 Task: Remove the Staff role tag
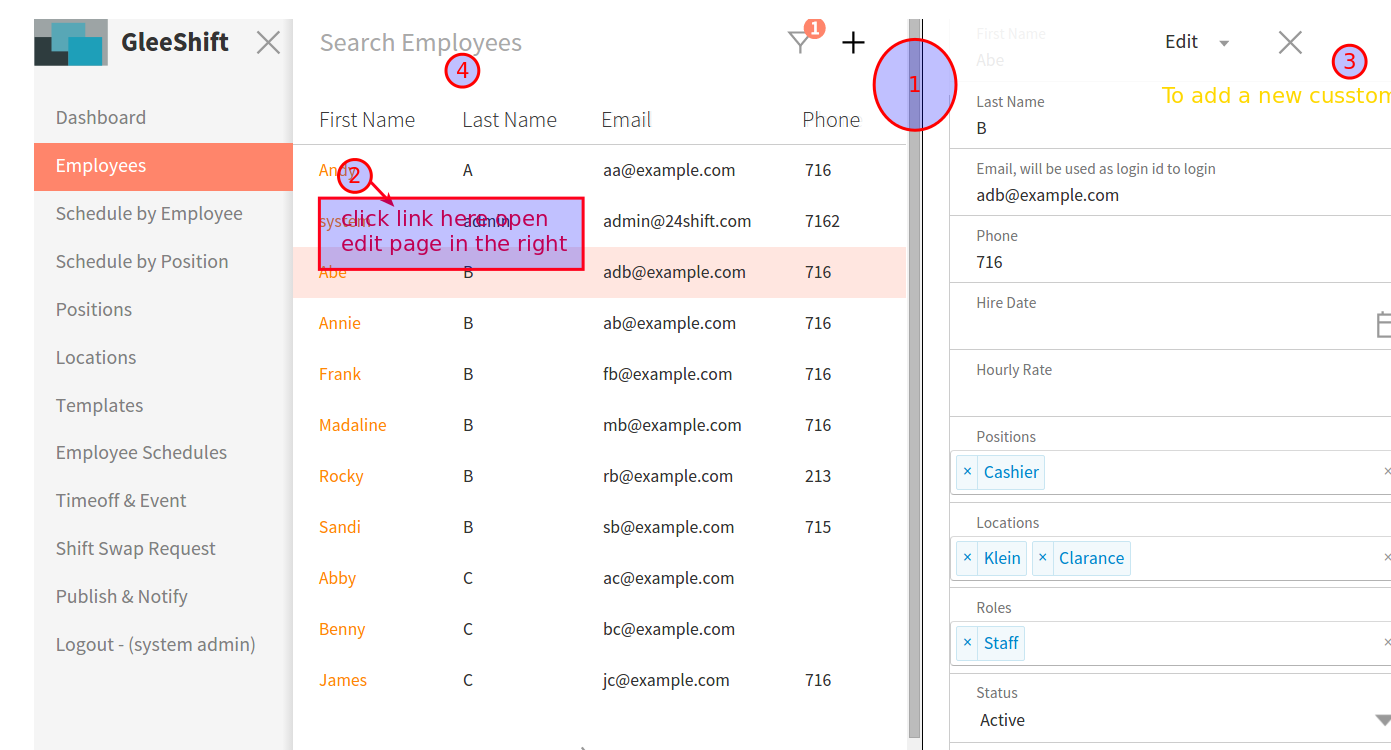967,643
